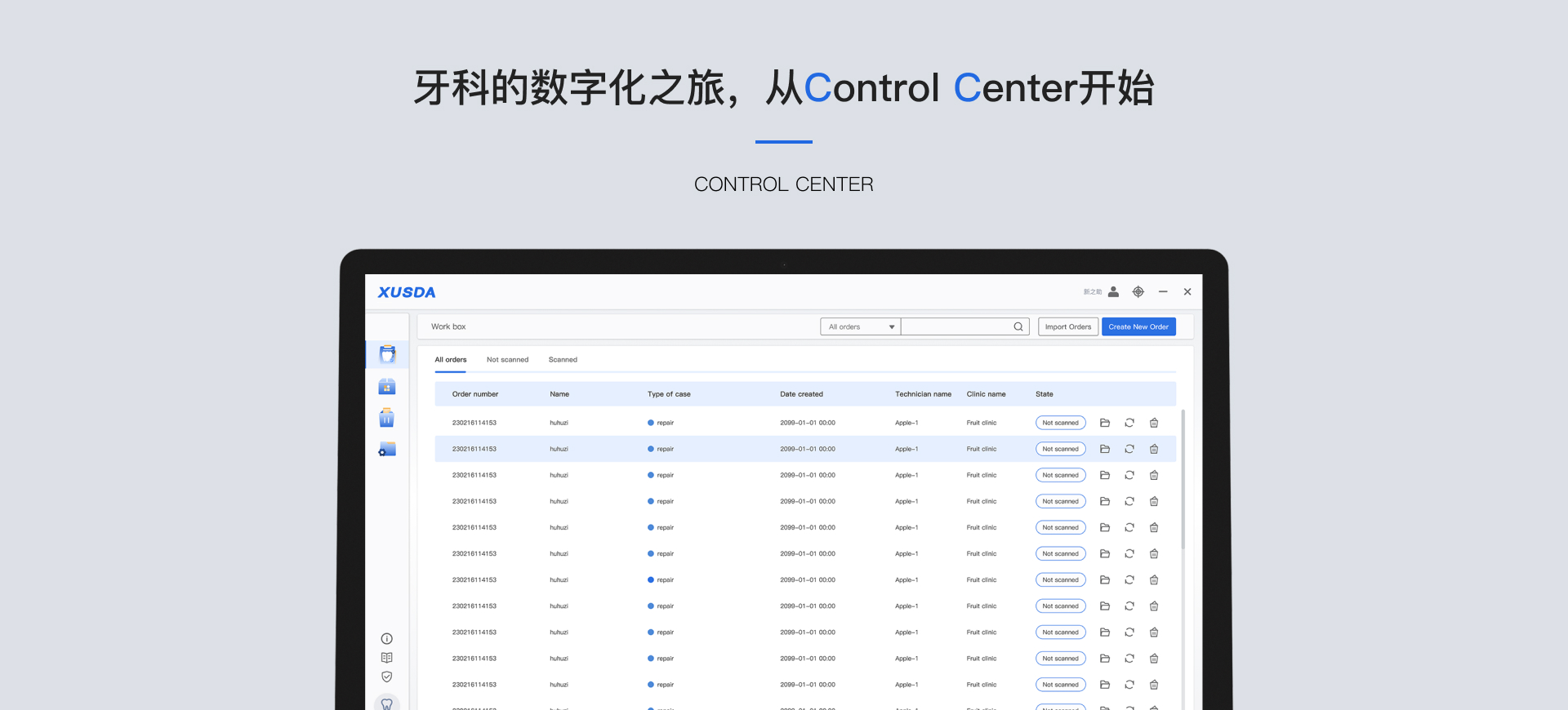Open the folder settings sidebar icon
This screenshot has width=1568, height=710.
pos(387,450)
